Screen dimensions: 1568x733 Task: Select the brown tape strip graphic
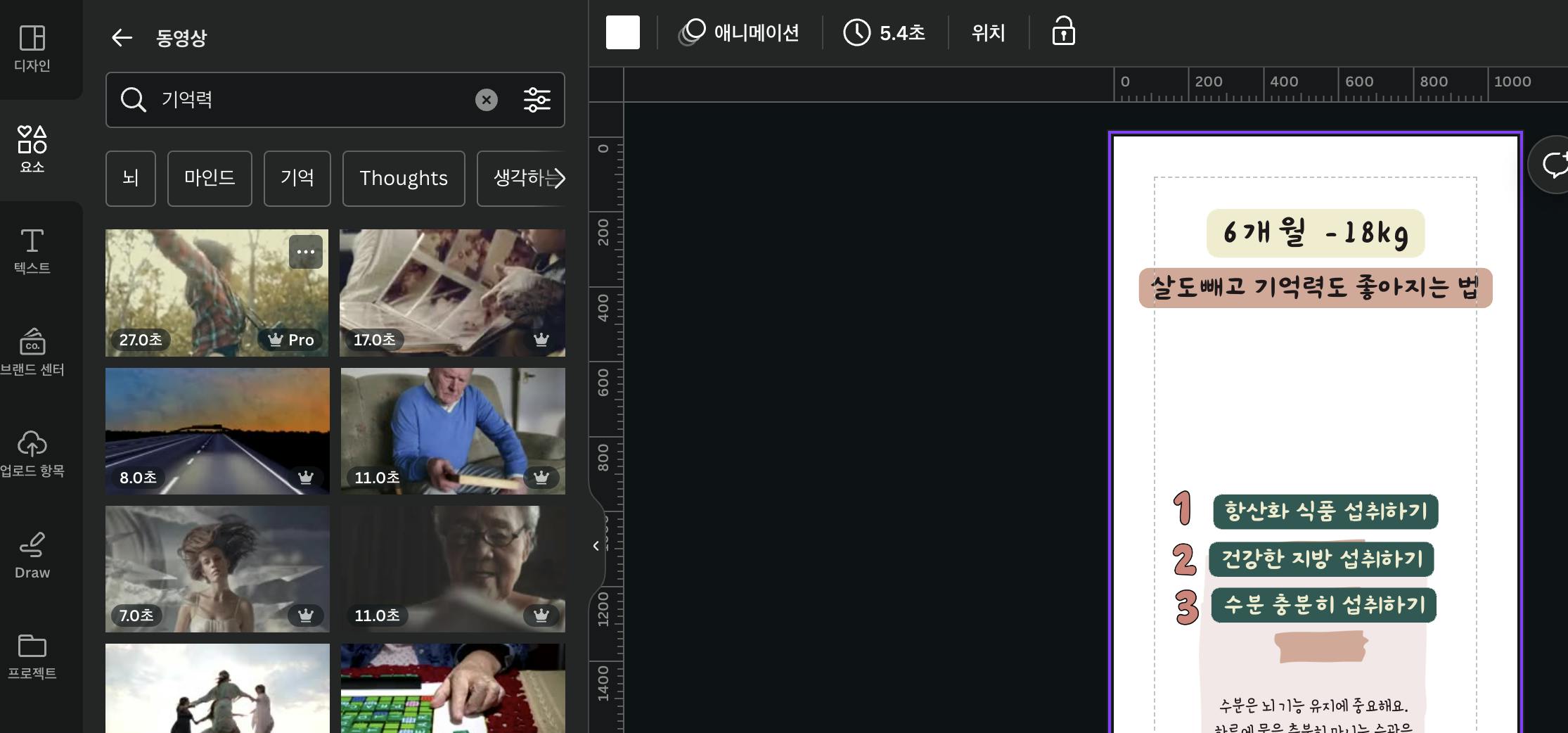pos(1320,646)
